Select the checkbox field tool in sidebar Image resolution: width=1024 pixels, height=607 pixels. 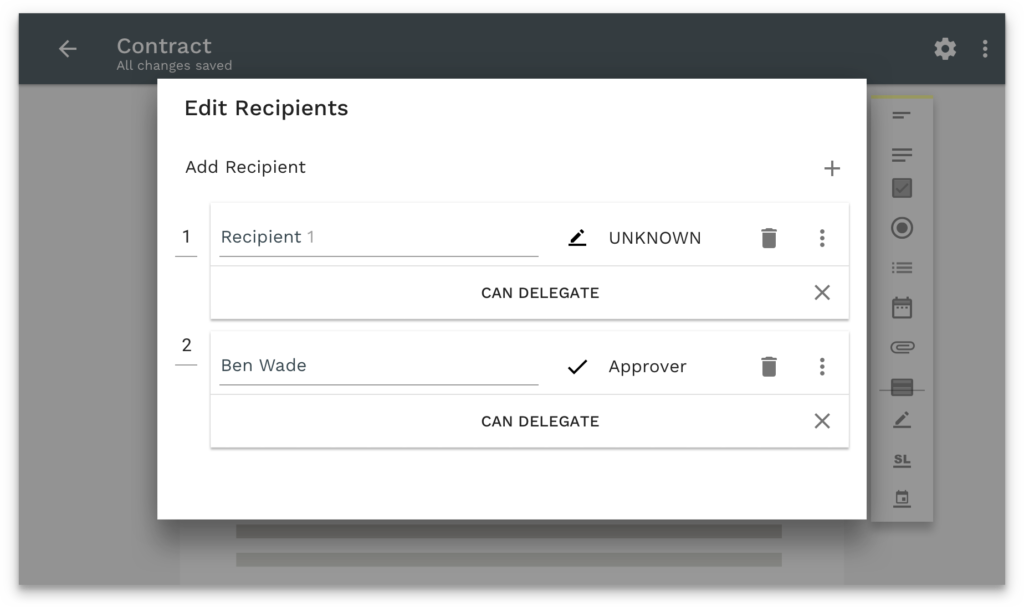coord(902,188)
